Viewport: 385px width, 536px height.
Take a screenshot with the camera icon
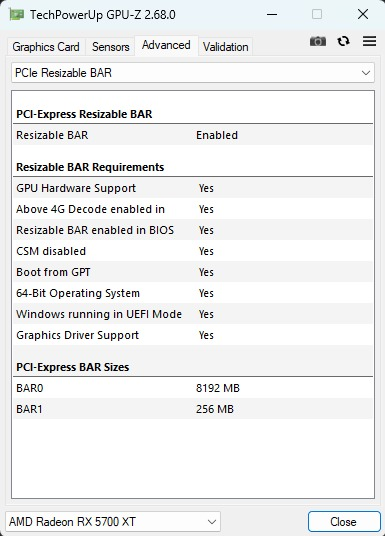click(318, 41)
